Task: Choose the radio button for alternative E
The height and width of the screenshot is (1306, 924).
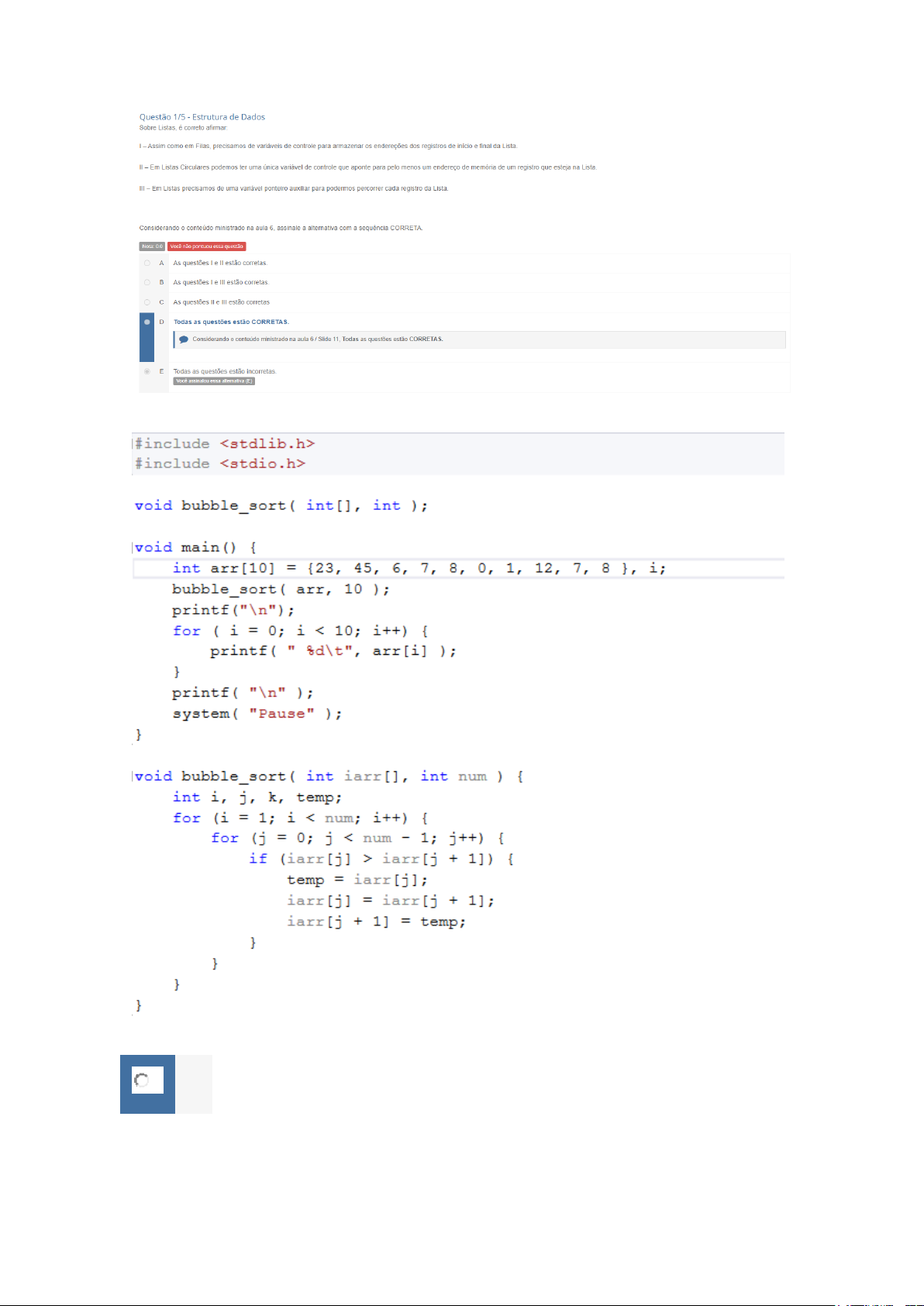Action: point(147,371)
